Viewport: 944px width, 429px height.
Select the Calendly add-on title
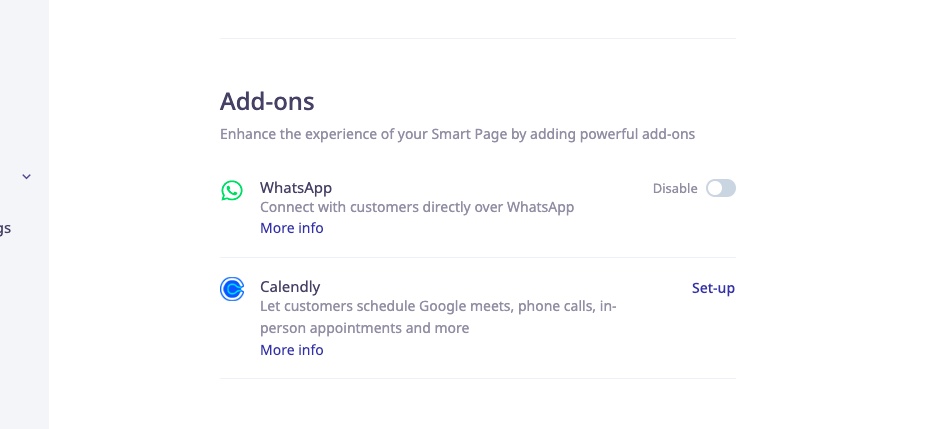pyautogui.click(x=290, y=287)
